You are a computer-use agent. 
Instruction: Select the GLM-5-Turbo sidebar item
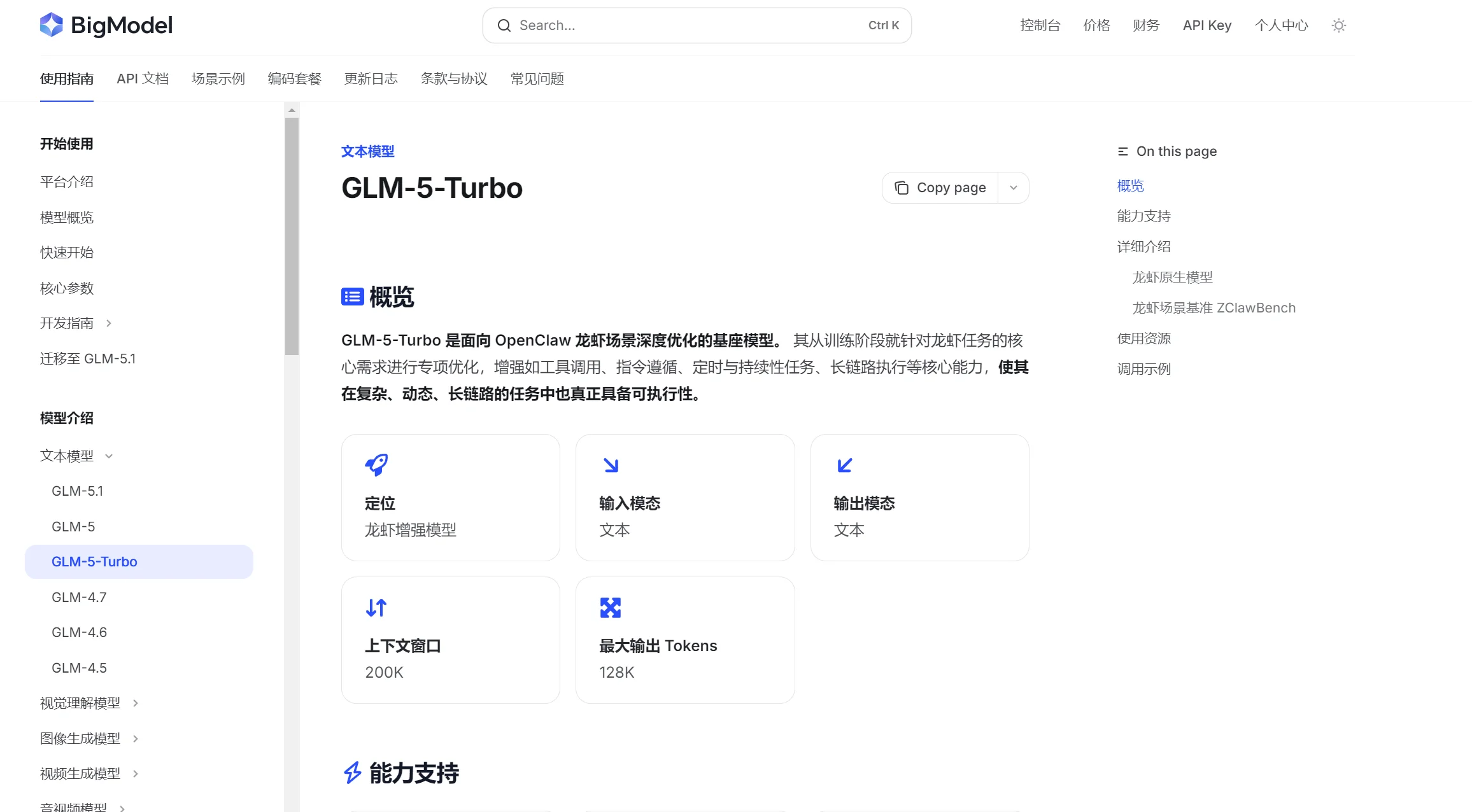click(x=139, y=562)
